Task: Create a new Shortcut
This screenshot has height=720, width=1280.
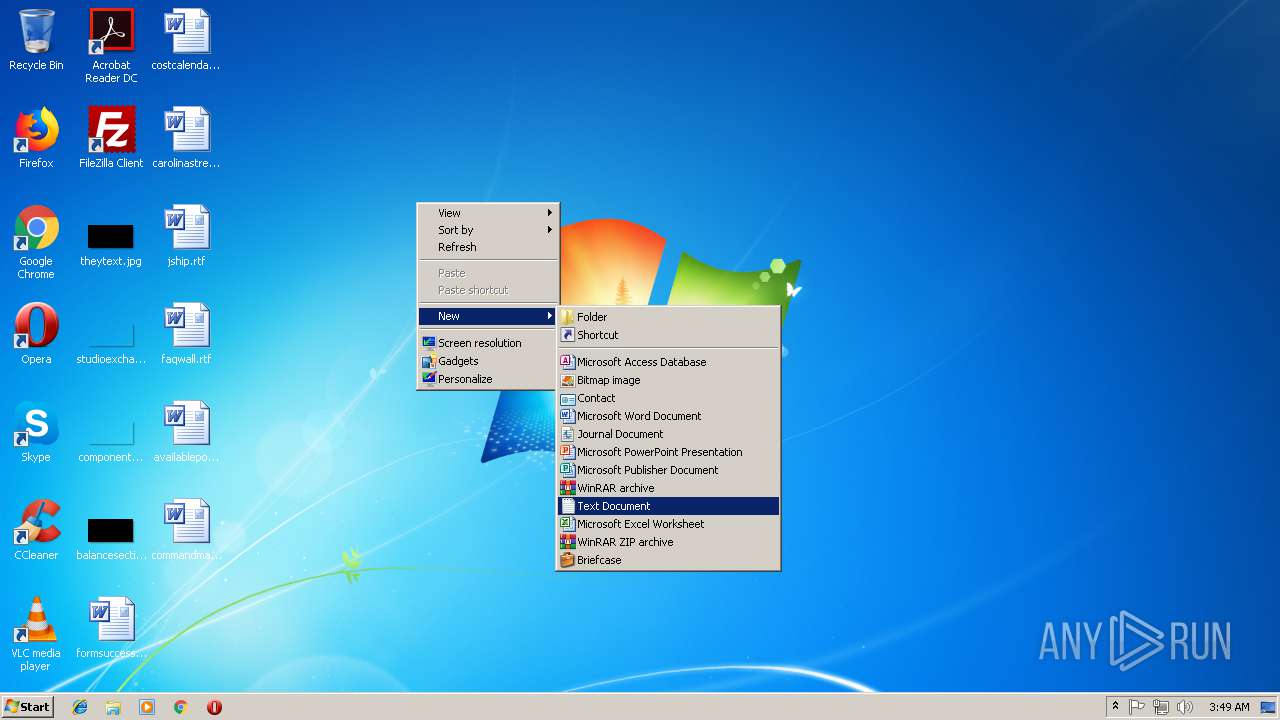Action: [668, 335]
